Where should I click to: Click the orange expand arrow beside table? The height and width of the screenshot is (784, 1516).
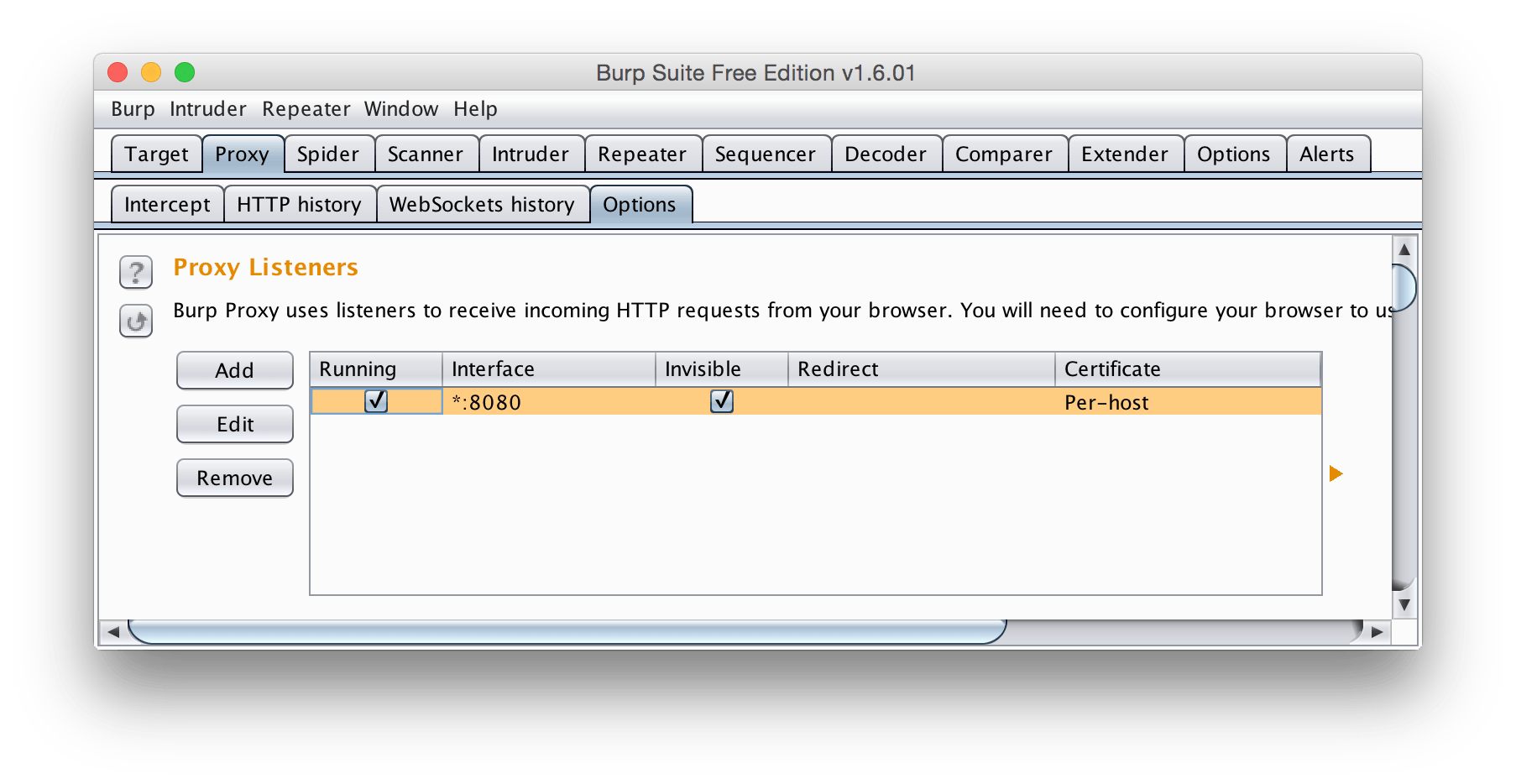pyautogui.click(x=1336, y=474)
